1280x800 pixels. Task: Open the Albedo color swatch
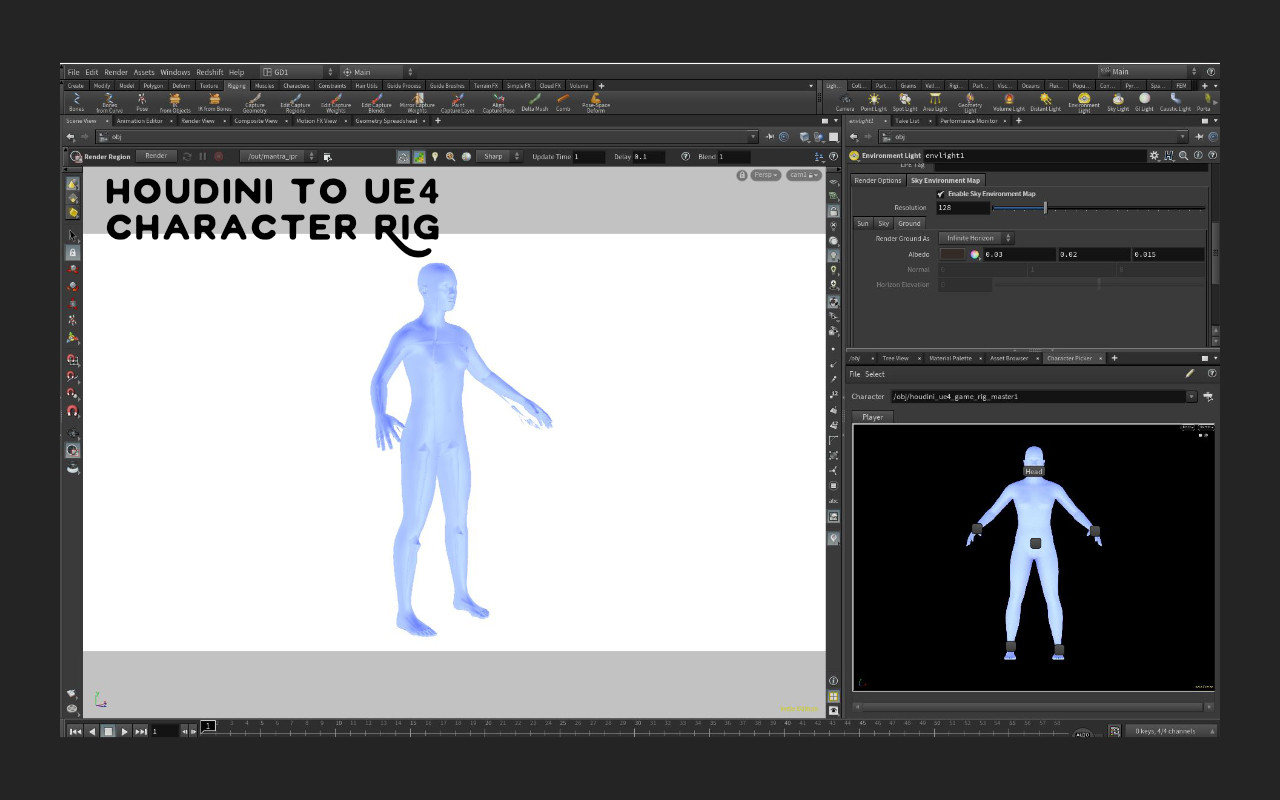pos(952,255)
